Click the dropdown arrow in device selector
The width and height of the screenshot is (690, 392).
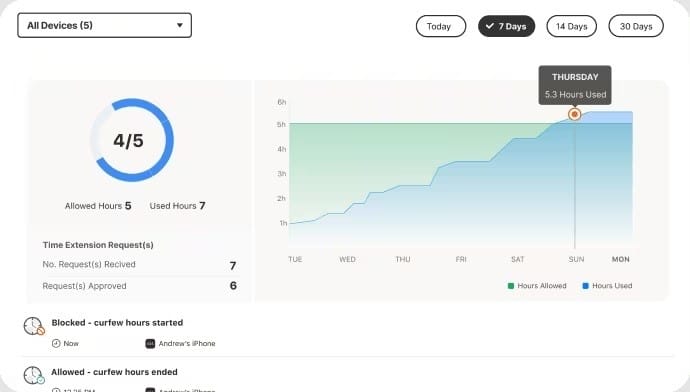pyautogui.click(x=180, y=25)
